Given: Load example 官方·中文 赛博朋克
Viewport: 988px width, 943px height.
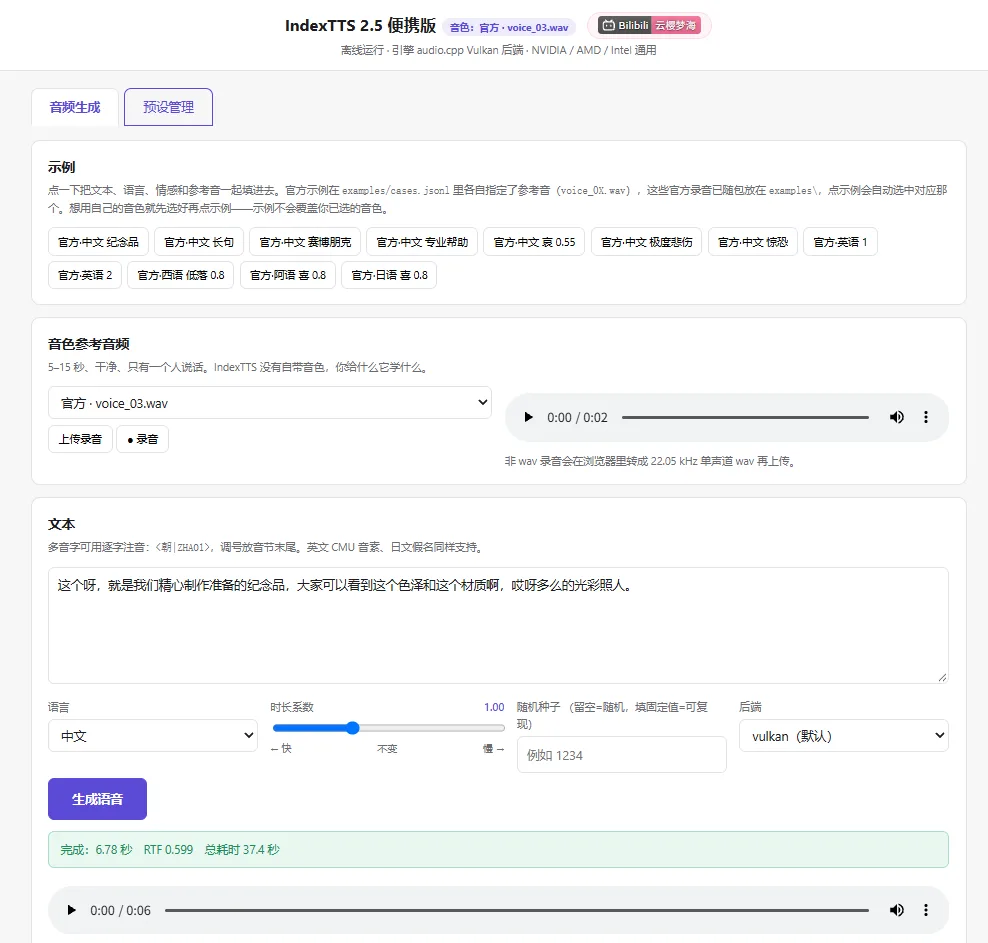Looking at the screenshot, I should [x=305, y=242].
